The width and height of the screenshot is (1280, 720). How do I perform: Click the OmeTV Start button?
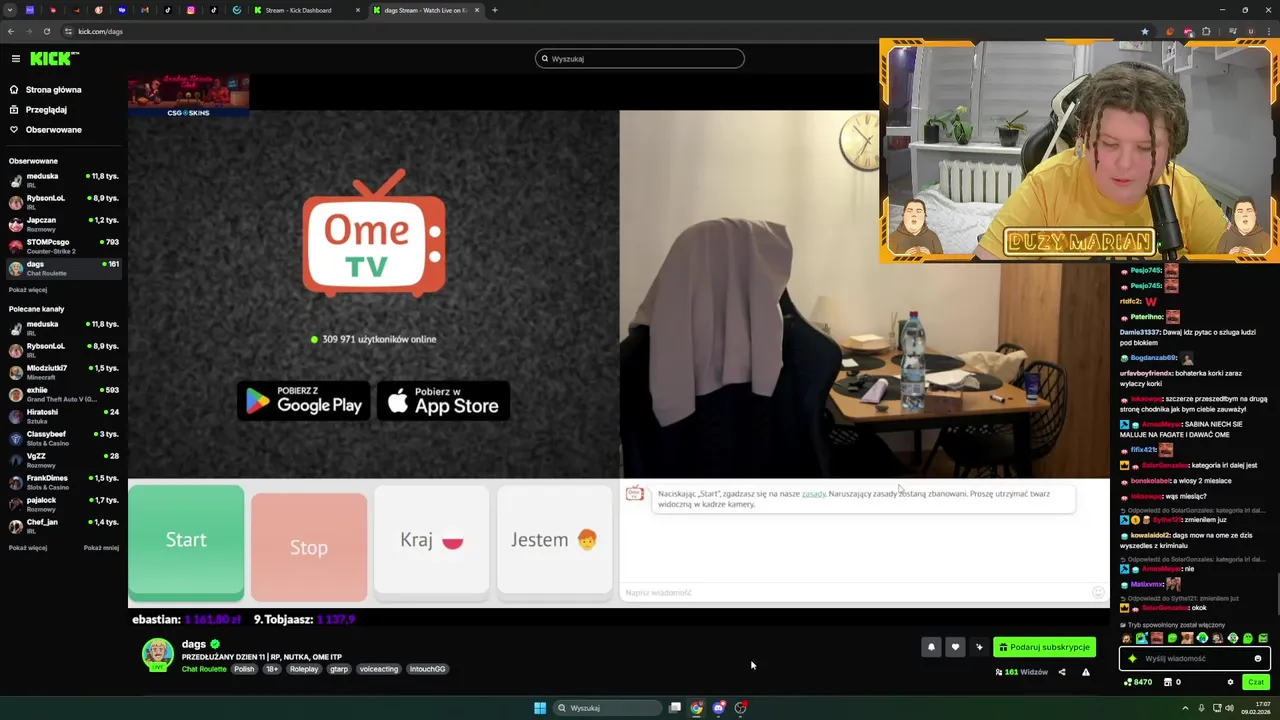pos(186,541)
